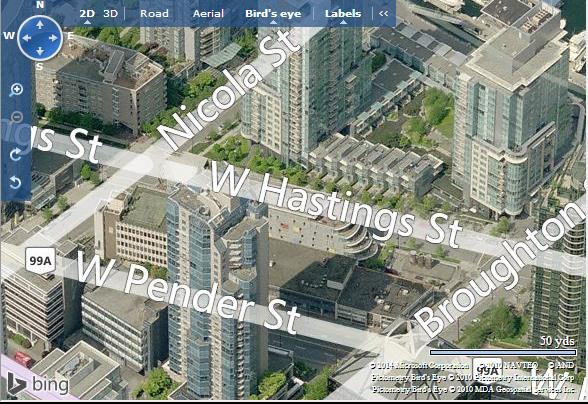The image size is (588, 404).
Task: Click the 50 yds scale bar
Action: tap(503, 352)
